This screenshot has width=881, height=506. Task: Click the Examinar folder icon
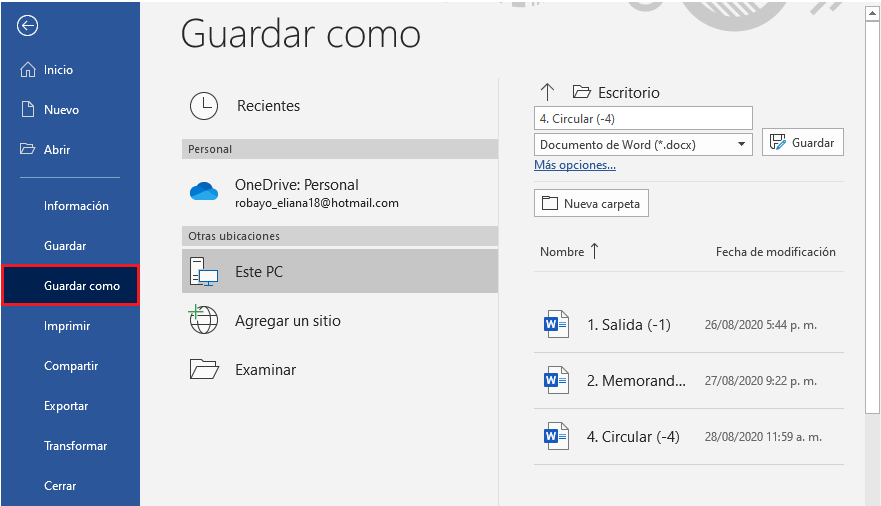coord(204,370)
